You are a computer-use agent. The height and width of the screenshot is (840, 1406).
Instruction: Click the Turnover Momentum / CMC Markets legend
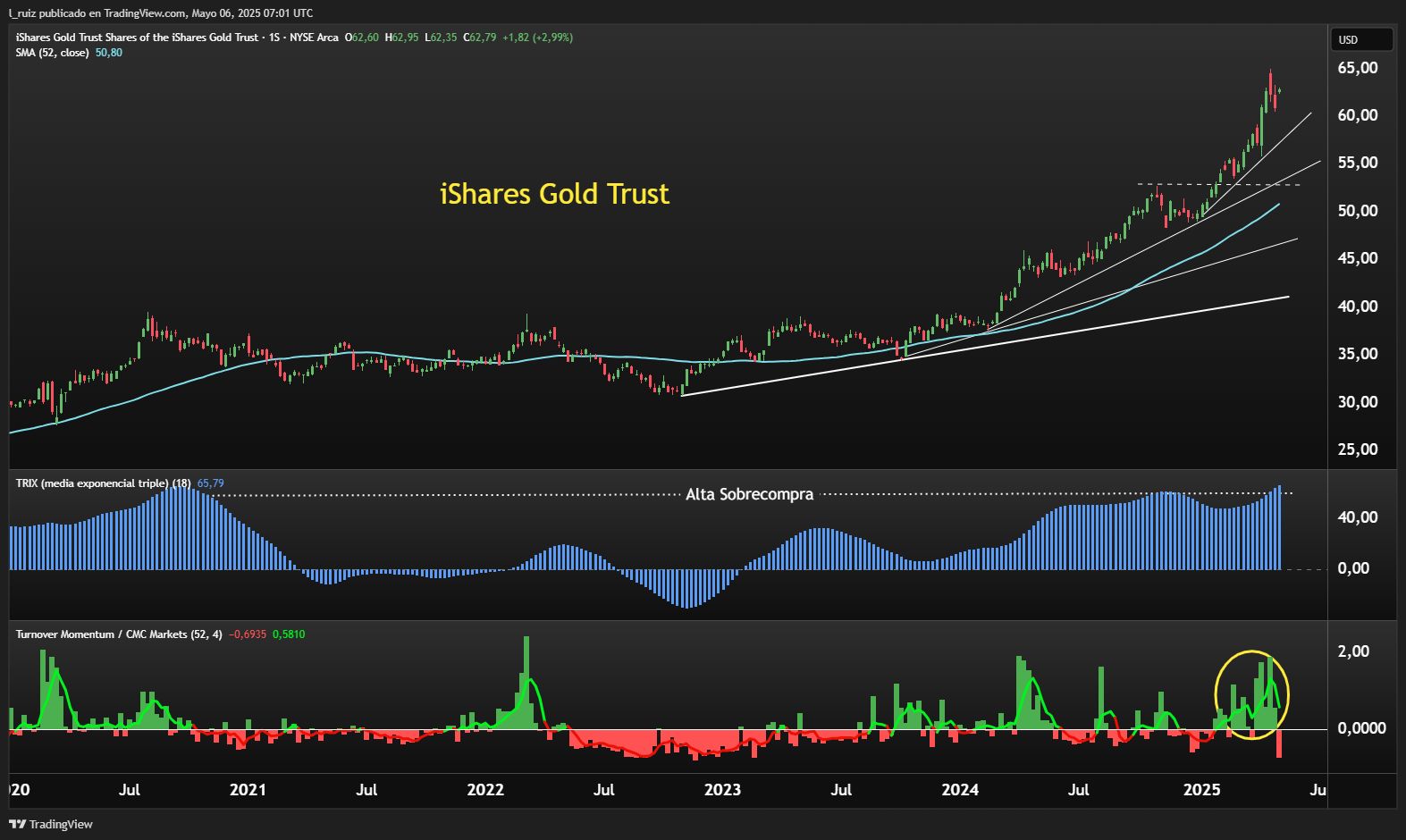click(119, 634)
